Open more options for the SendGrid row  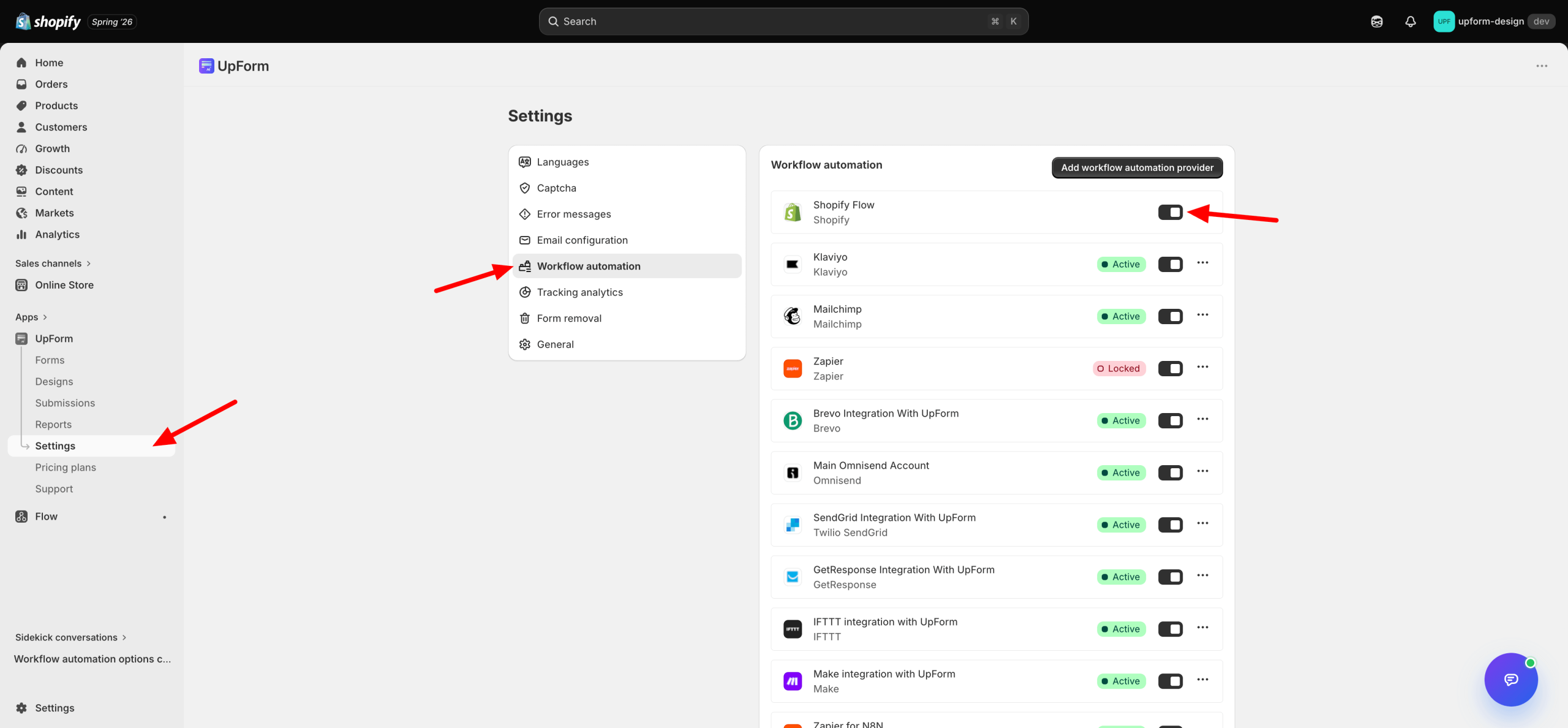pos(1203,523)
